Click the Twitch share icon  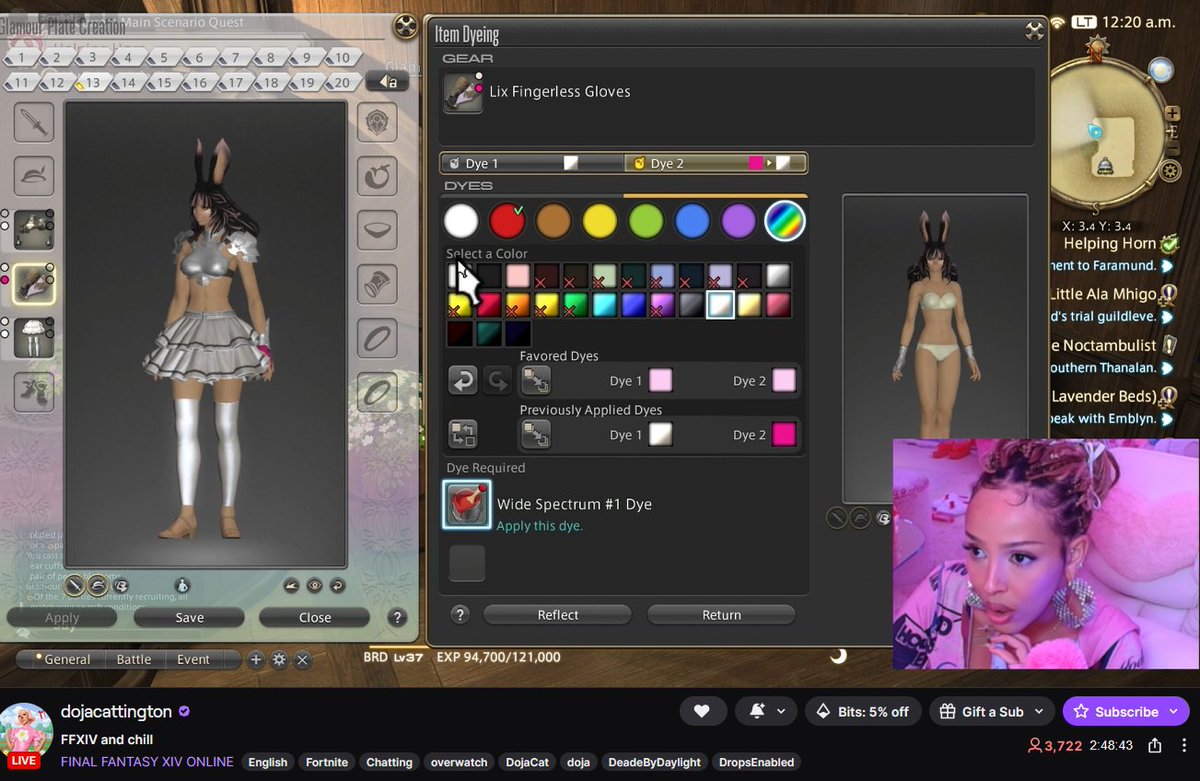[x=1155, y=745]
